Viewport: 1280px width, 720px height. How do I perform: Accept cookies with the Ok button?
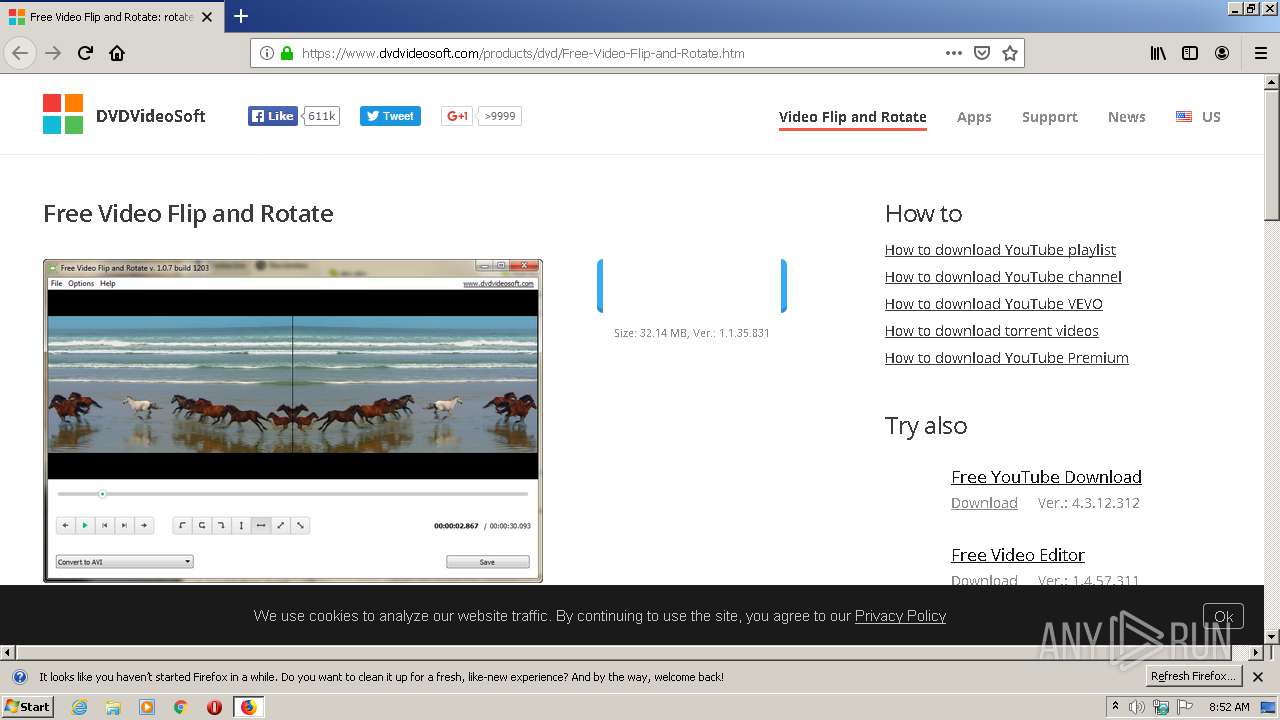(1223, 616)
